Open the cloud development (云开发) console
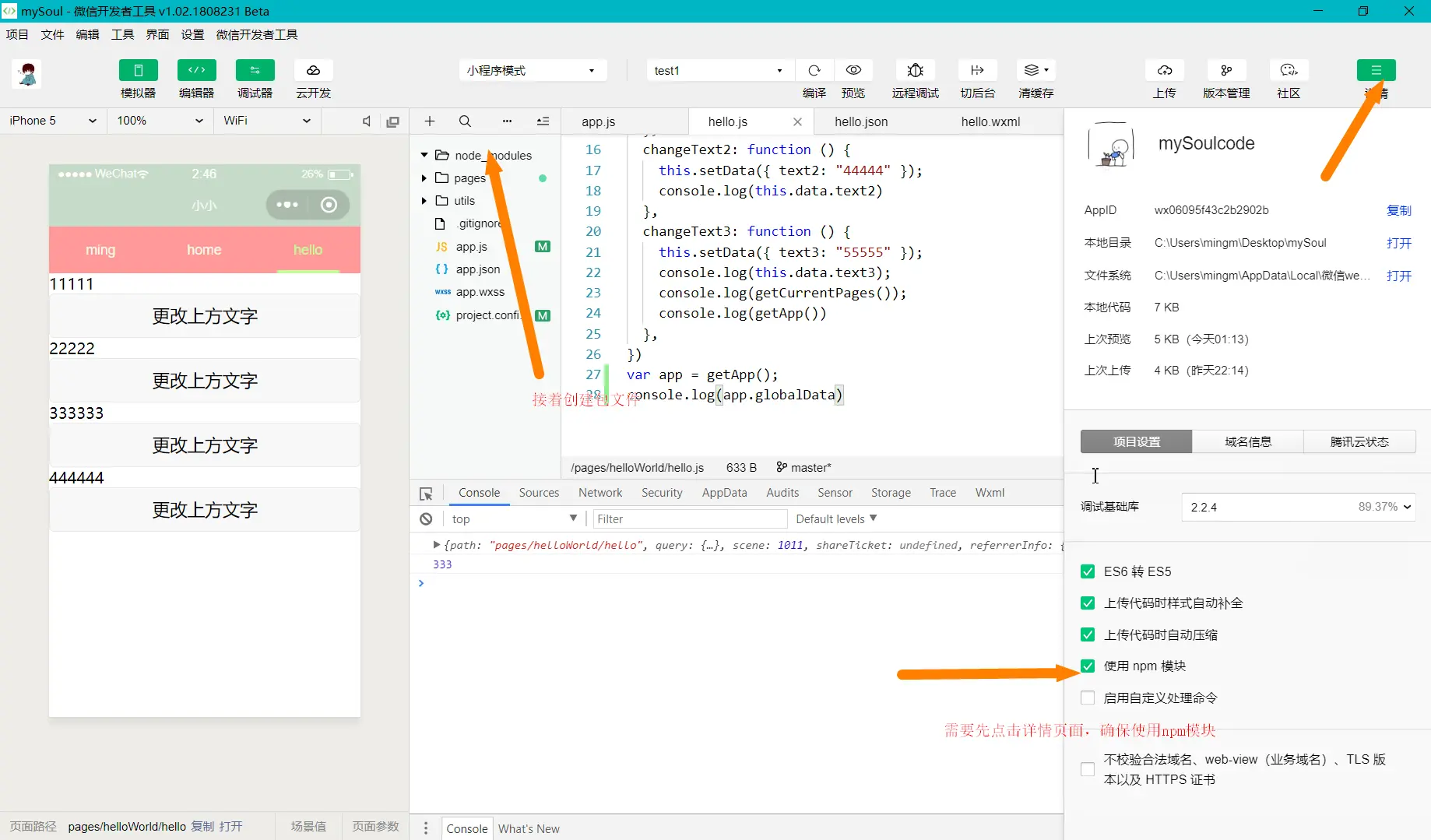This screenshot has height=840, width=1431. [x=313, y=70]
